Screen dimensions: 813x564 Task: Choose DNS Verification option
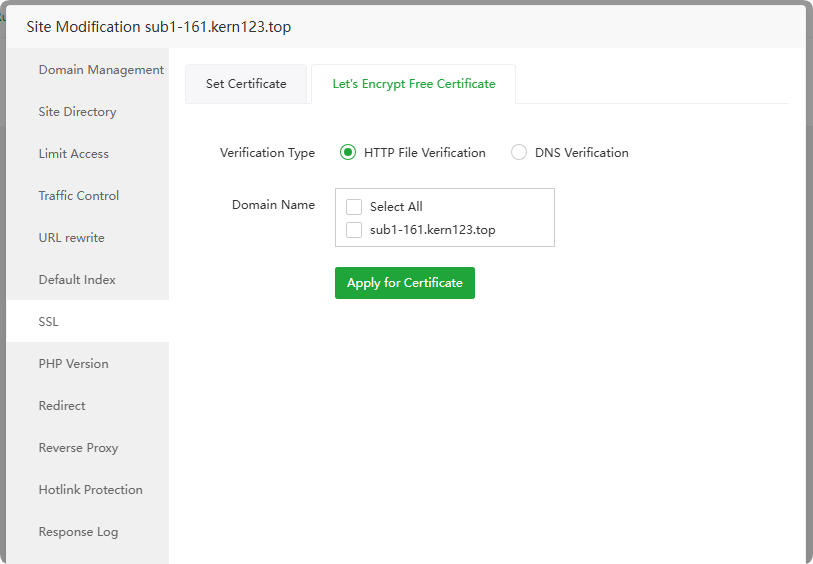[x=519, y=153]
